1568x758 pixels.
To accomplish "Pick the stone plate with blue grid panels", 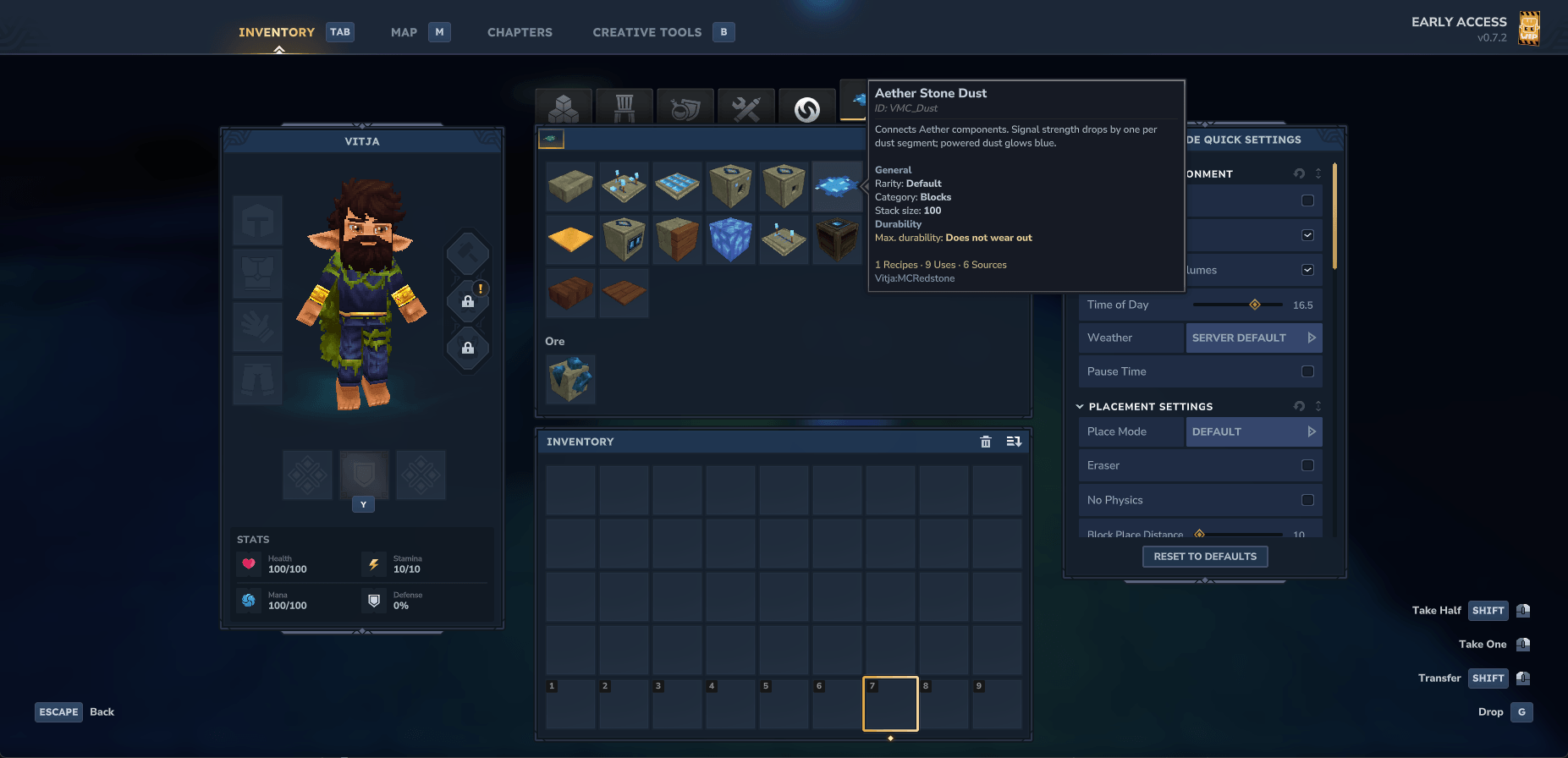I will point(678,186).
